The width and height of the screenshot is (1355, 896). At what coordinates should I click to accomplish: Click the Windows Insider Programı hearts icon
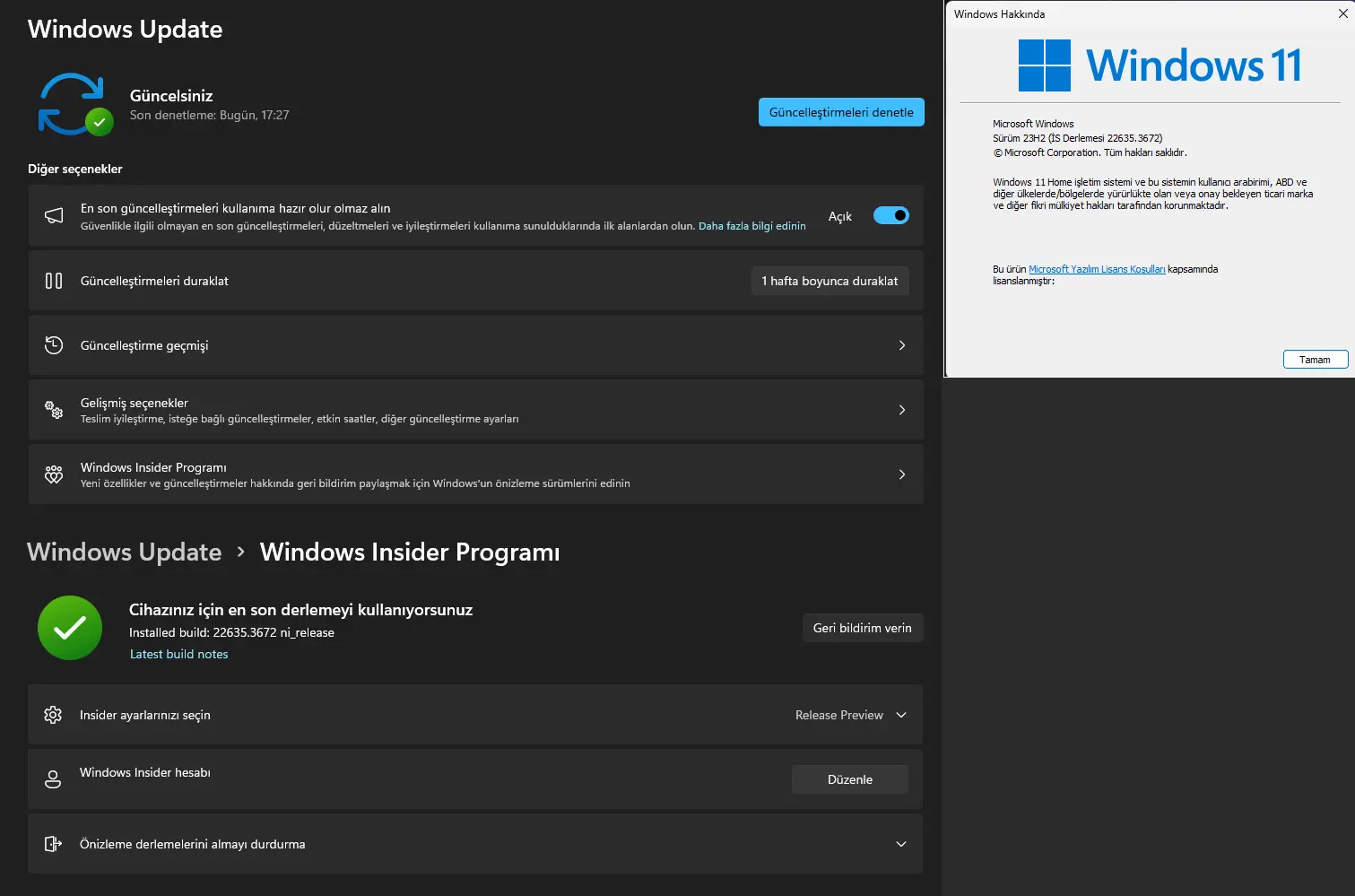[54, 474]
